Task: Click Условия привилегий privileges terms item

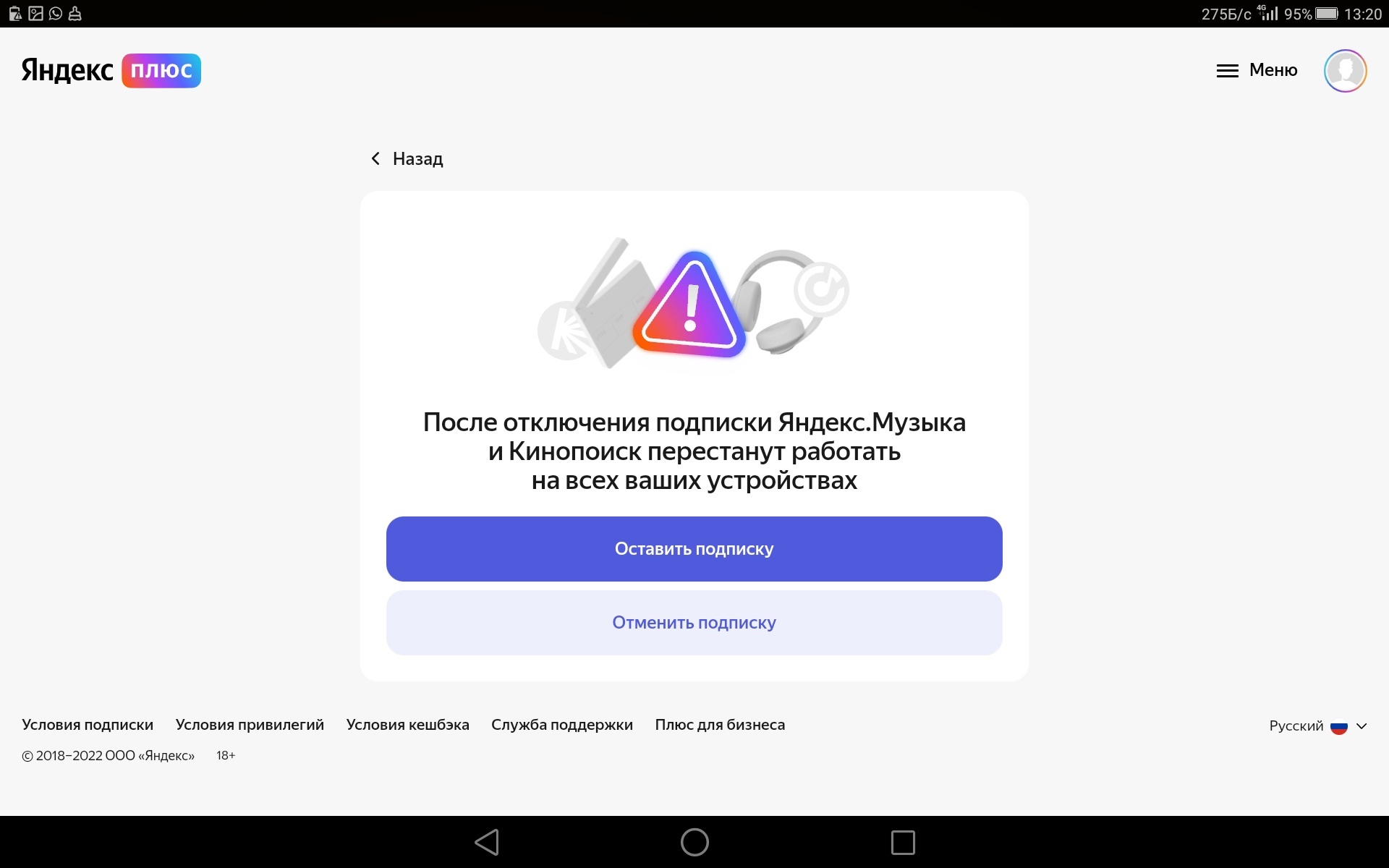Action: tap(249, 723)
